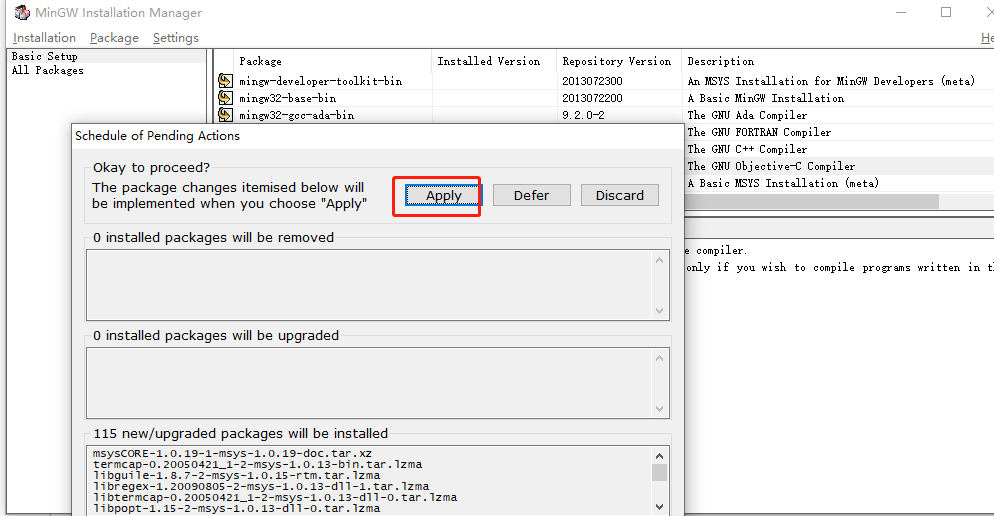
Task: Click up arrow in upgraded packages list
Action: coord(659,358)
